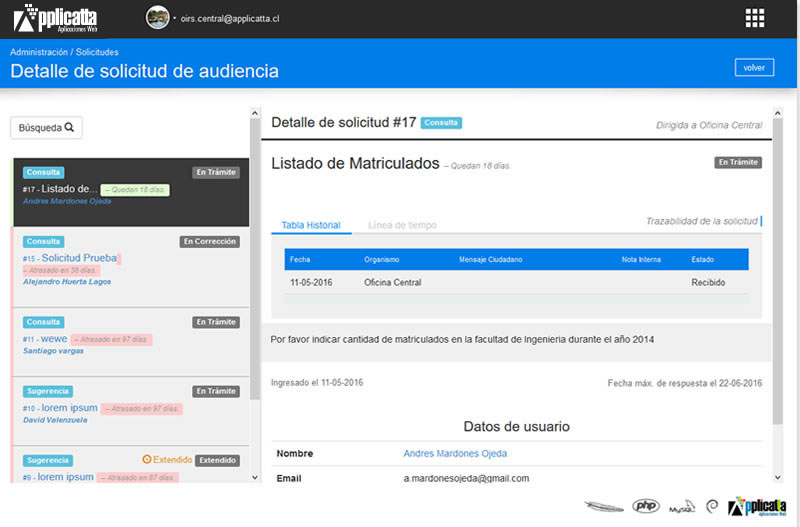
Task: Open the user avatar menu
Action: click(158, 18)
